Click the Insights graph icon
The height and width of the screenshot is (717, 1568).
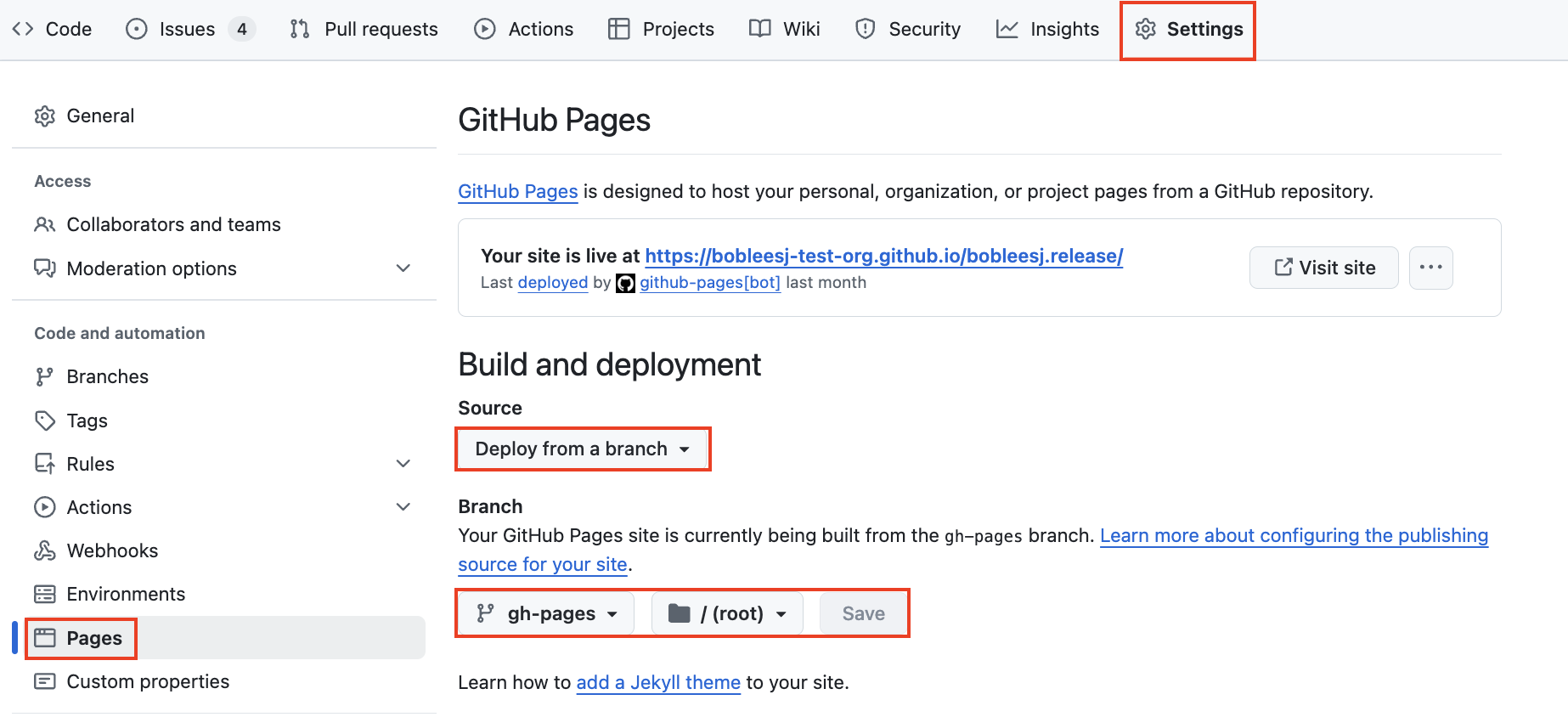click(x=1007, y=29)
